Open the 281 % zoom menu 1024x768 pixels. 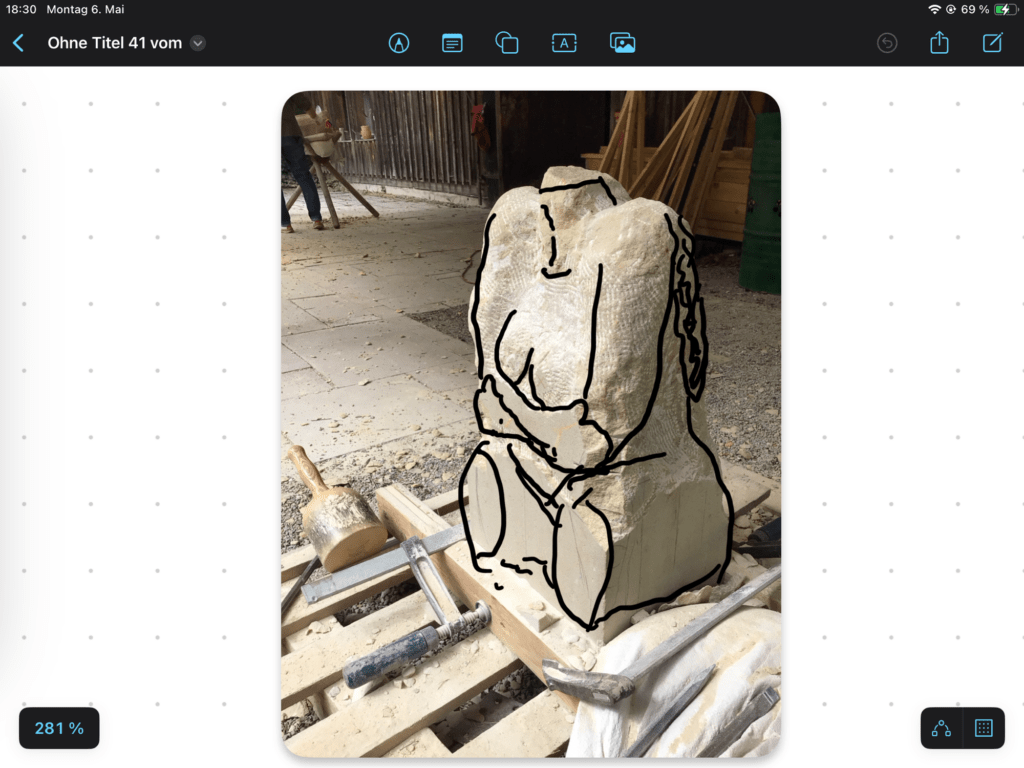pos(59,728)
